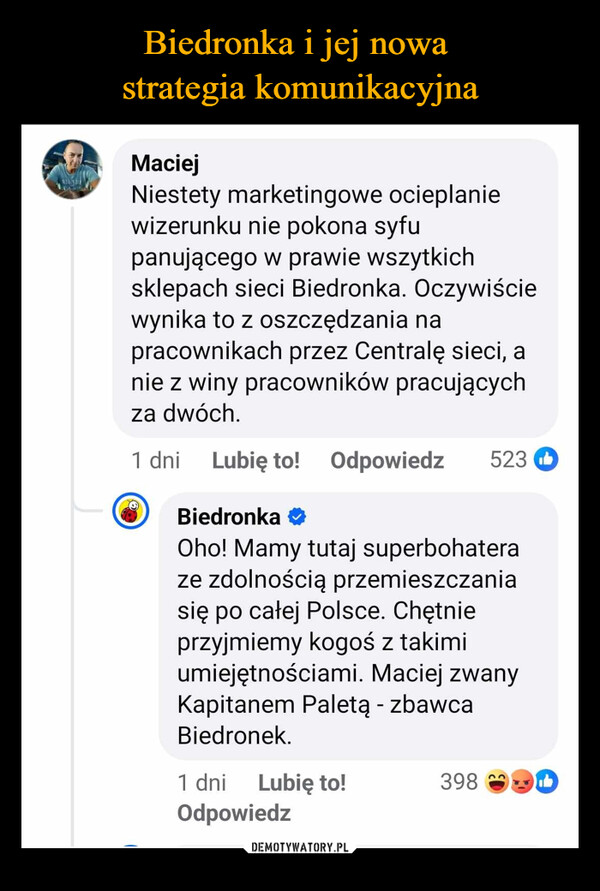Click the yellow title about Biedronka's strategy
600x891 pixels.
point(299,66)
